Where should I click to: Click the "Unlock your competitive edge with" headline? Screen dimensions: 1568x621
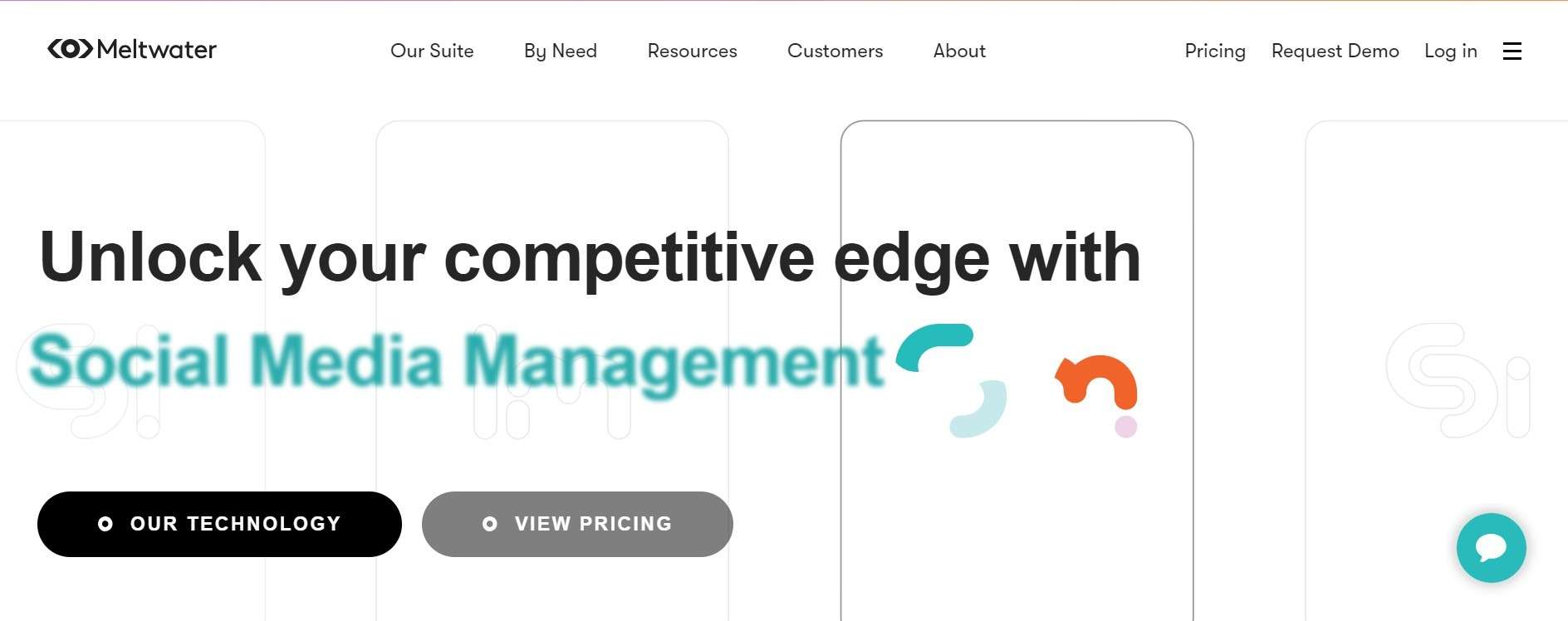click(590, 258)
